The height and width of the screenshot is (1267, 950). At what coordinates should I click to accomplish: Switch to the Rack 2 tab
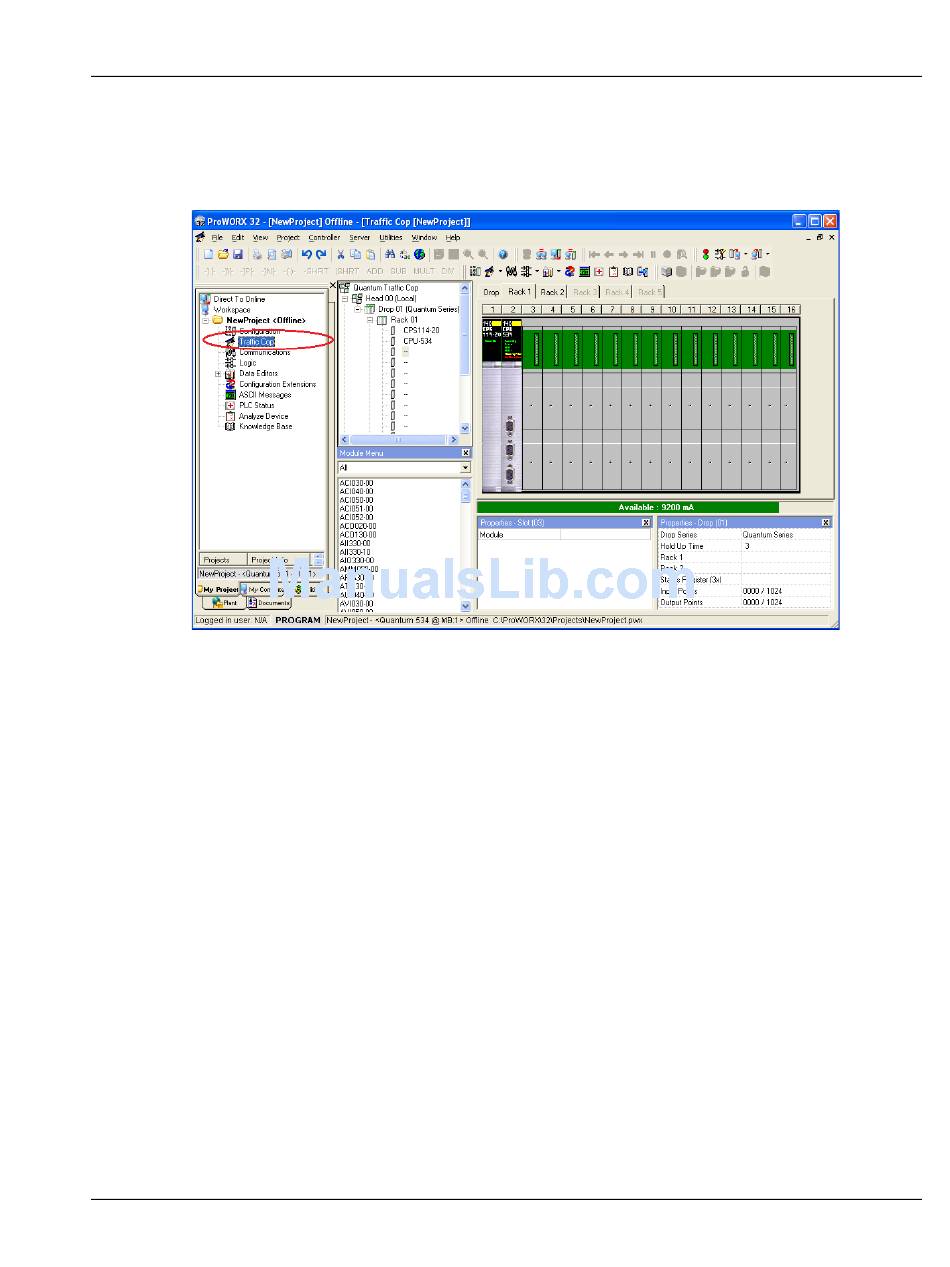pyautogui.click(x=552, y=292)
